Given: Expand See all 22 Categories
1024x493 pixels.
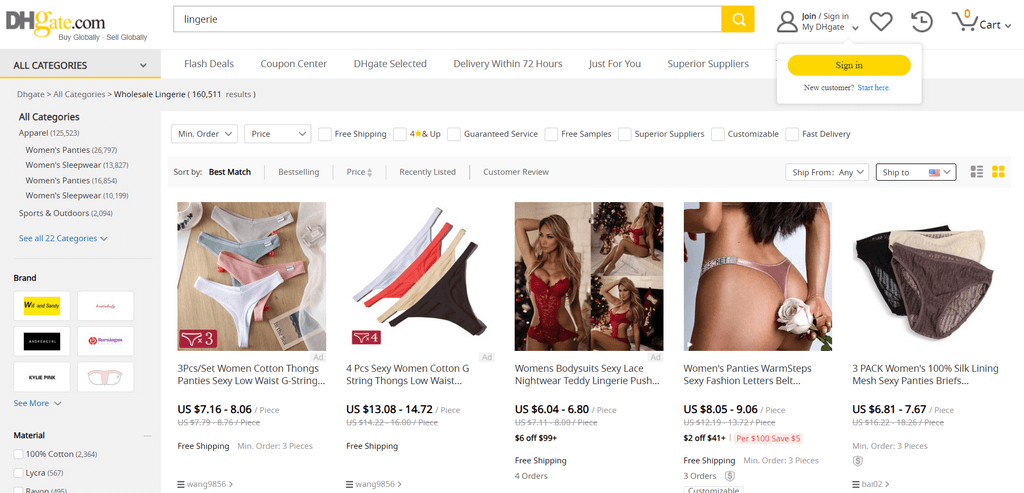Looking at the screenshot, I should (63, 238).
